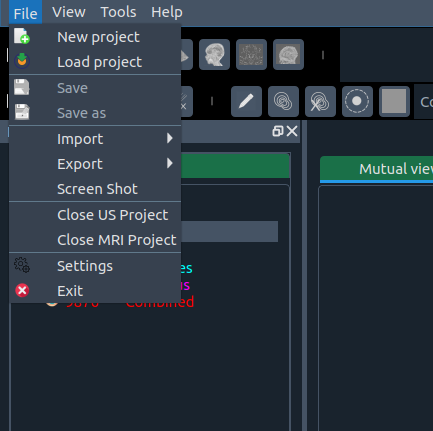
Task: Open the Tools menu
Action: (118, 12)
